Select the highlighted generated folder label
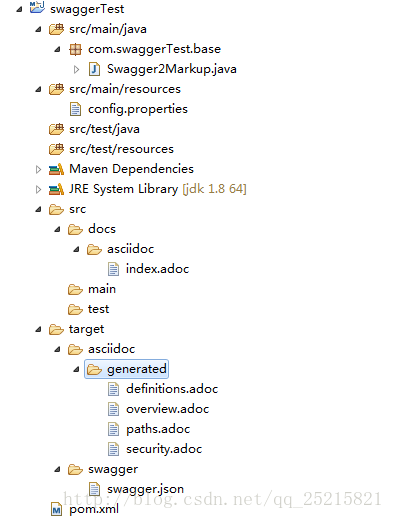Screen dimensions: 394x519 point(137,369)
